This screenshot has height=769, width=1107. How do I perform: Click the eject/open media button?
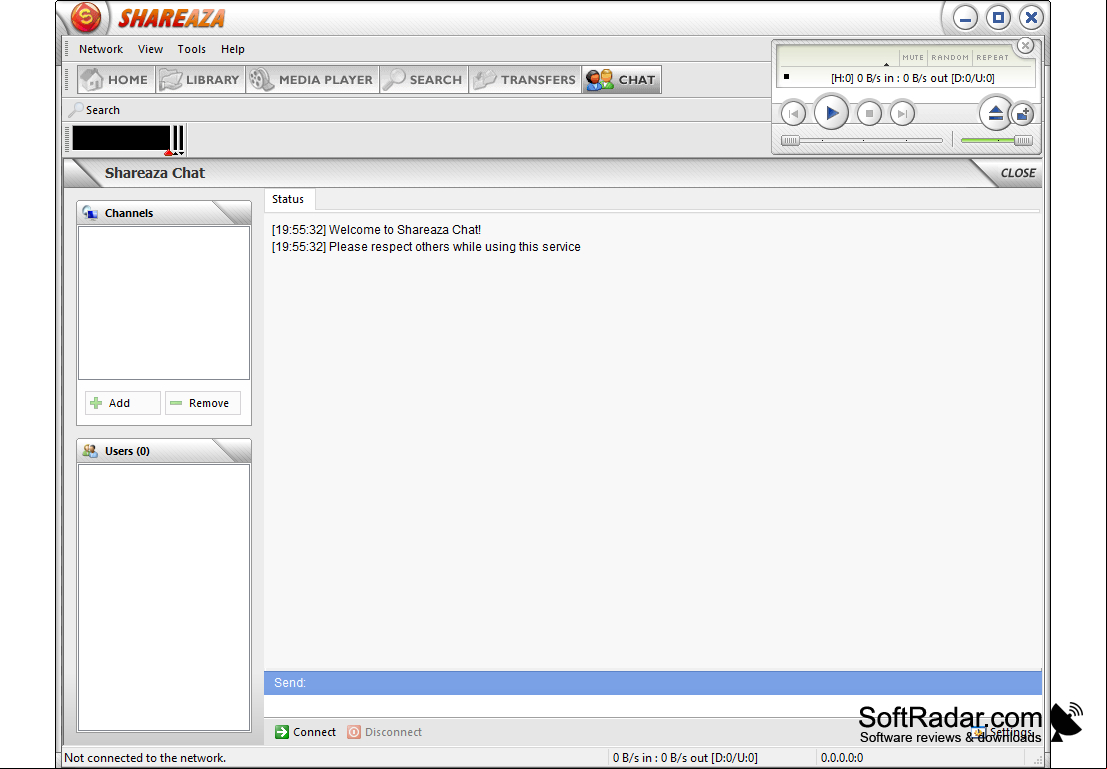click(x=995, y=113)
